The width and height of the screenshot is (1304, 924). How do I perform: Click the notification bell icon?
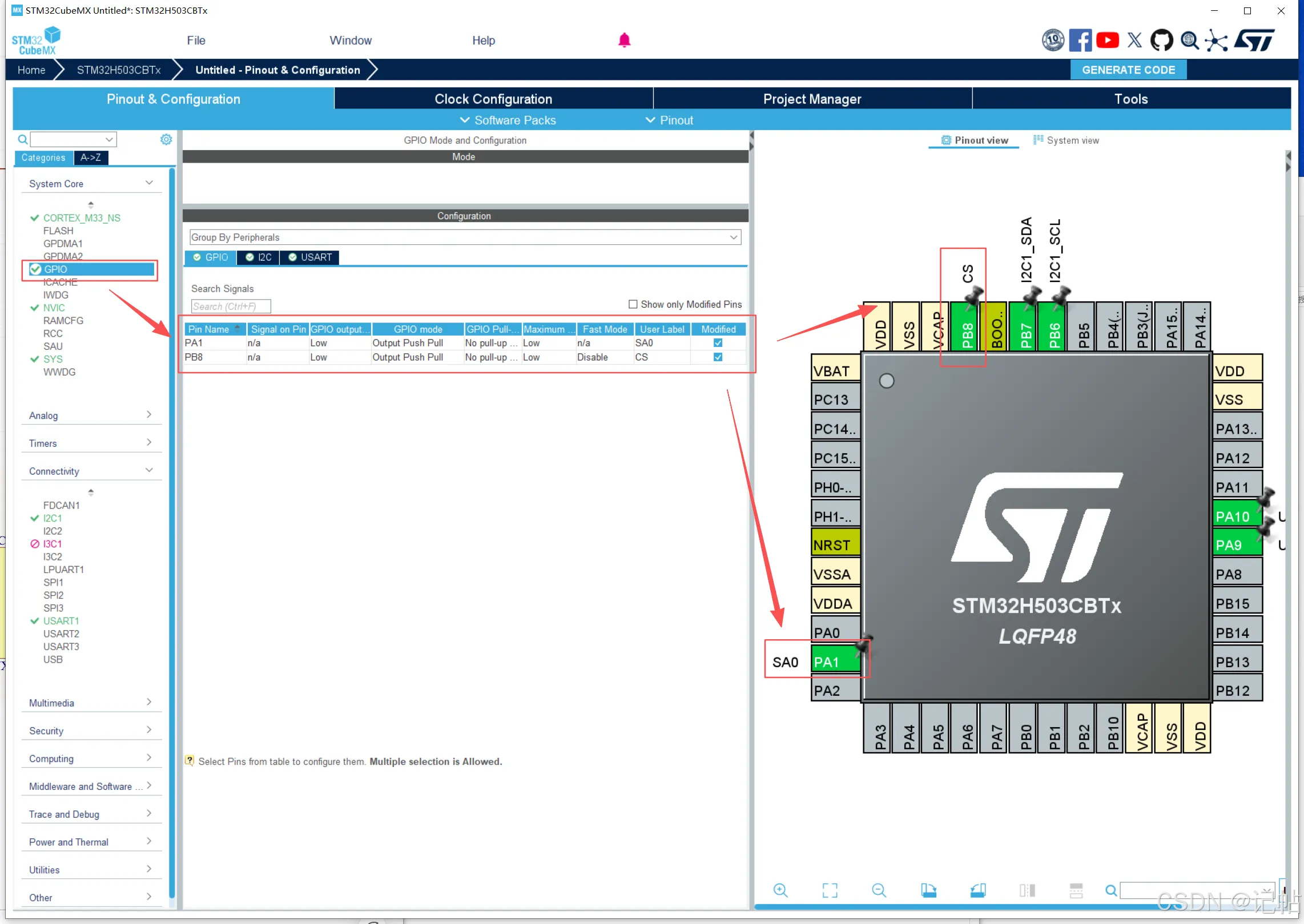[x=624, y=40]
